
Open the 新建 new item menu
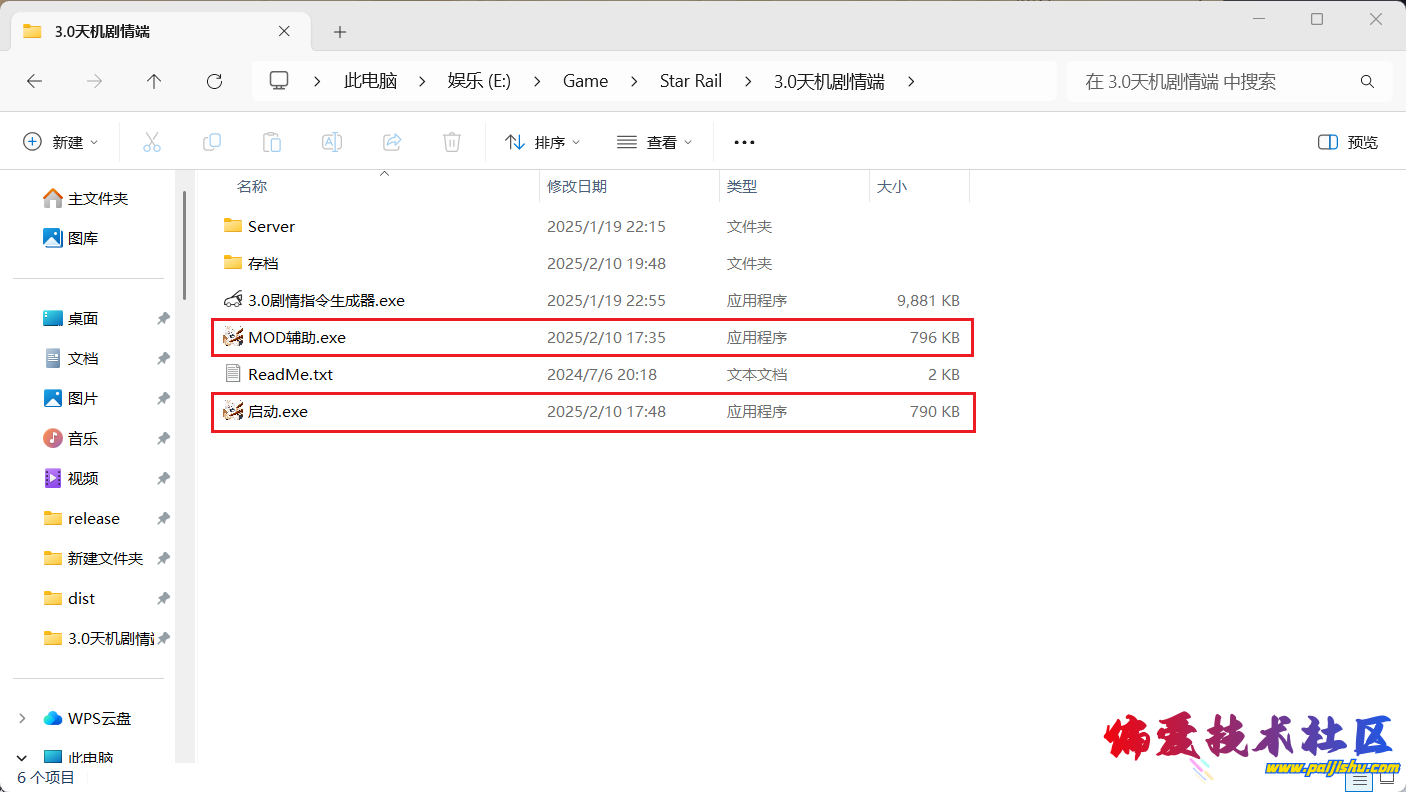(61, 142)
